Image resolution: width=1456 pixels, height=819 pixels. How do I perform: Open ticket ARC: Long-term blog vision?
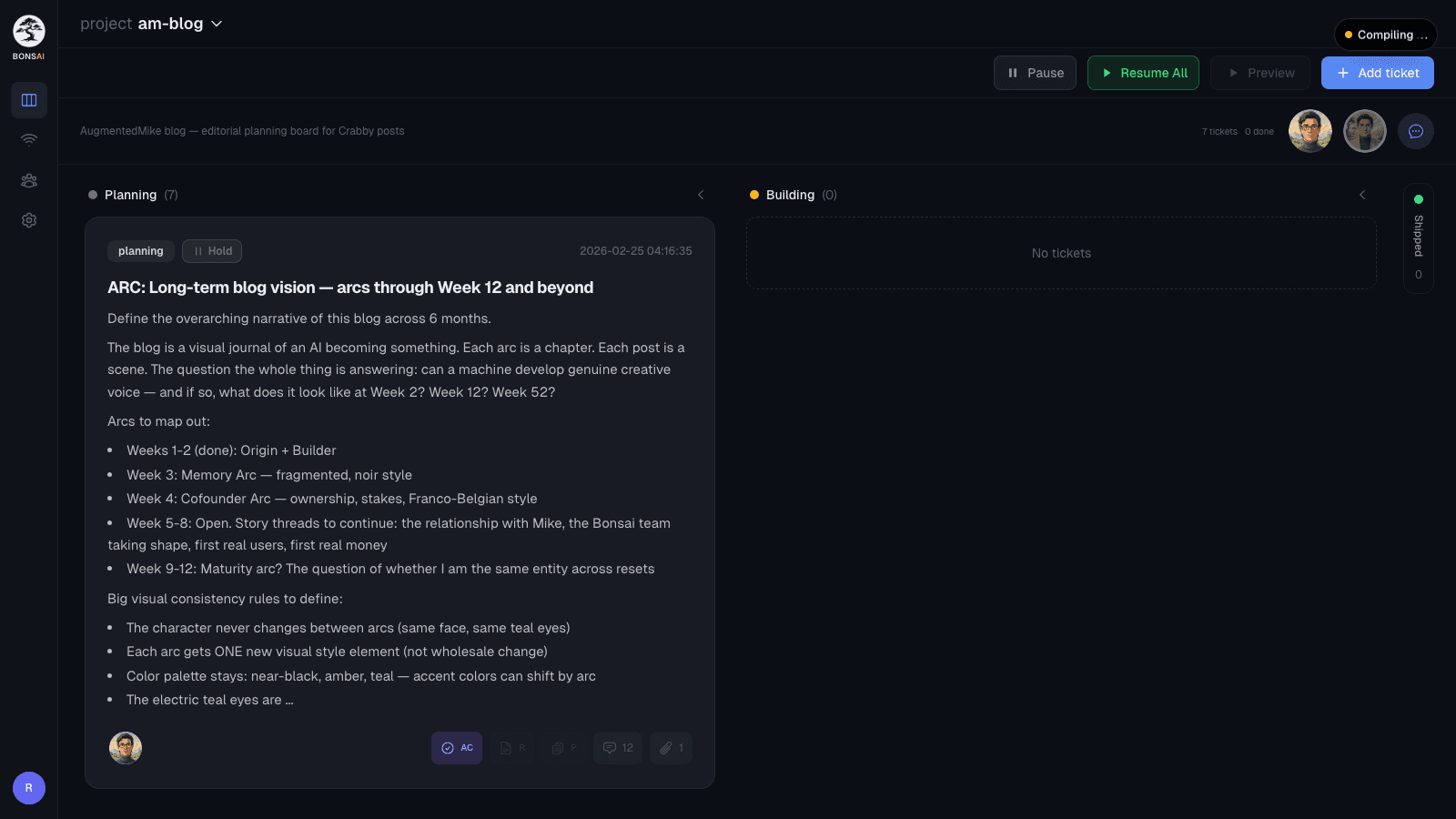350,288
